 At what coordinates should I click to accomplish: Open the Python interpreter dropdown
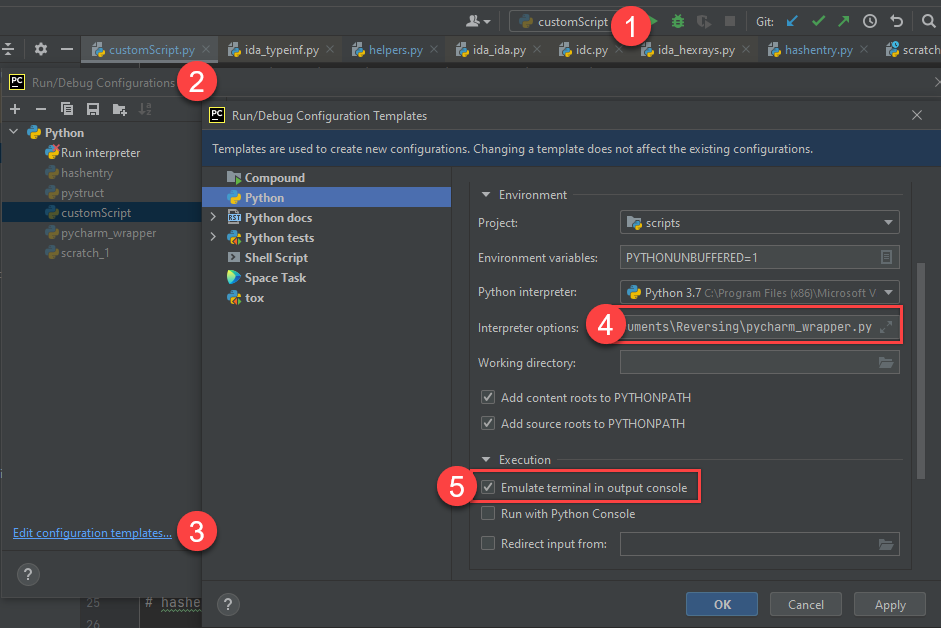click(x=759, y=292)
